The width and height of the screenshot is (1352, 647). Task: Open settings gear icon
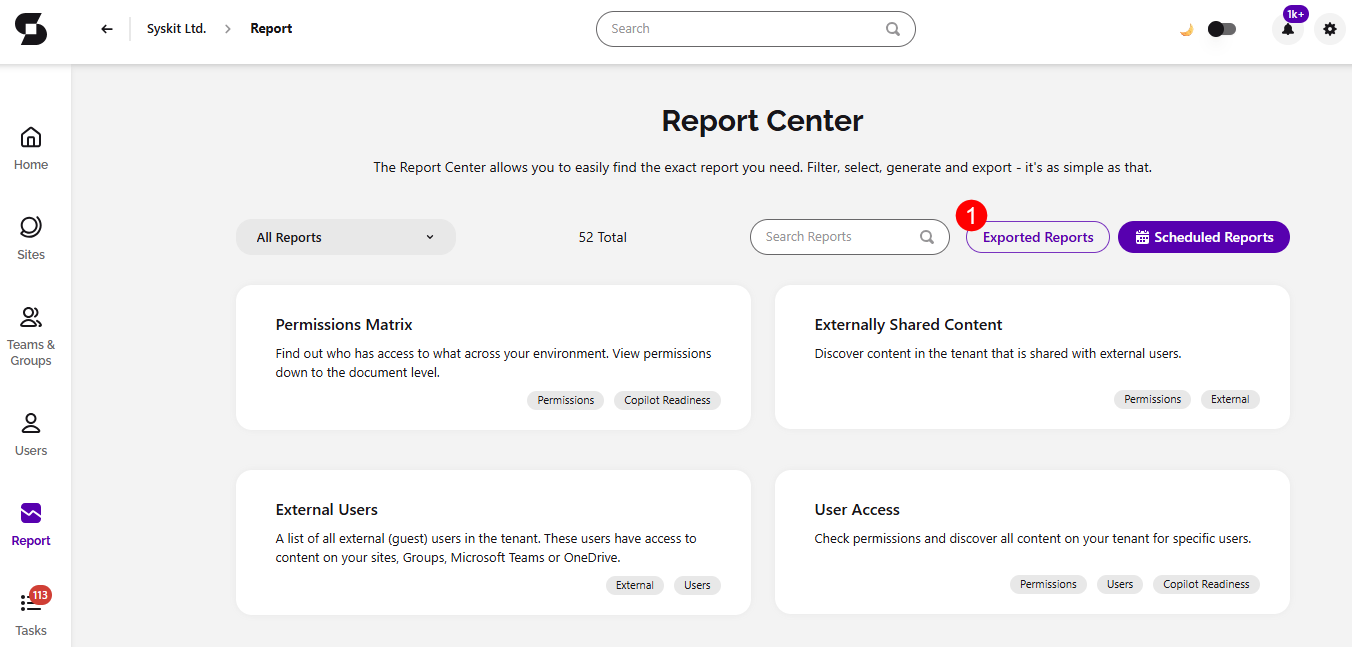pyautogui.click(x=1330, y=29)
